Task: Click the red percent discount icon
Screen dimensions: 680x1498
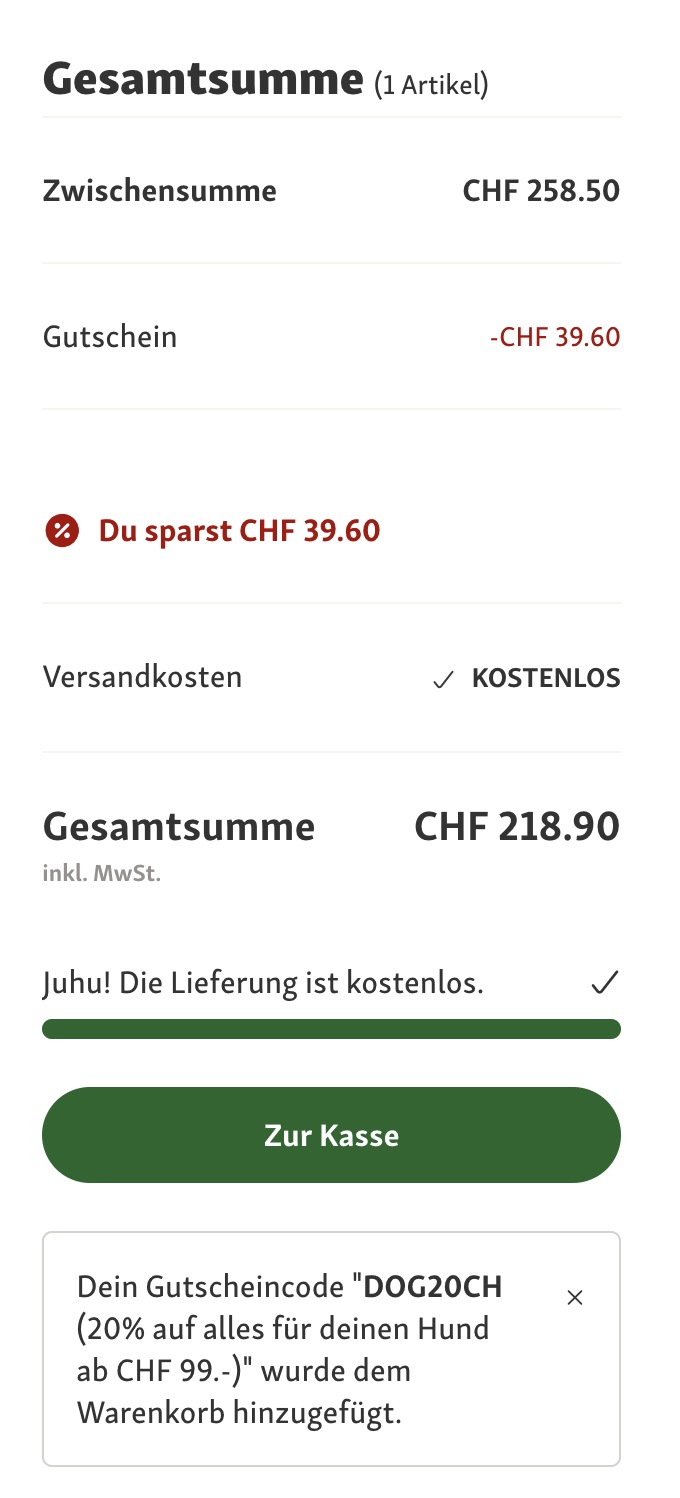Action: point(62,530)
